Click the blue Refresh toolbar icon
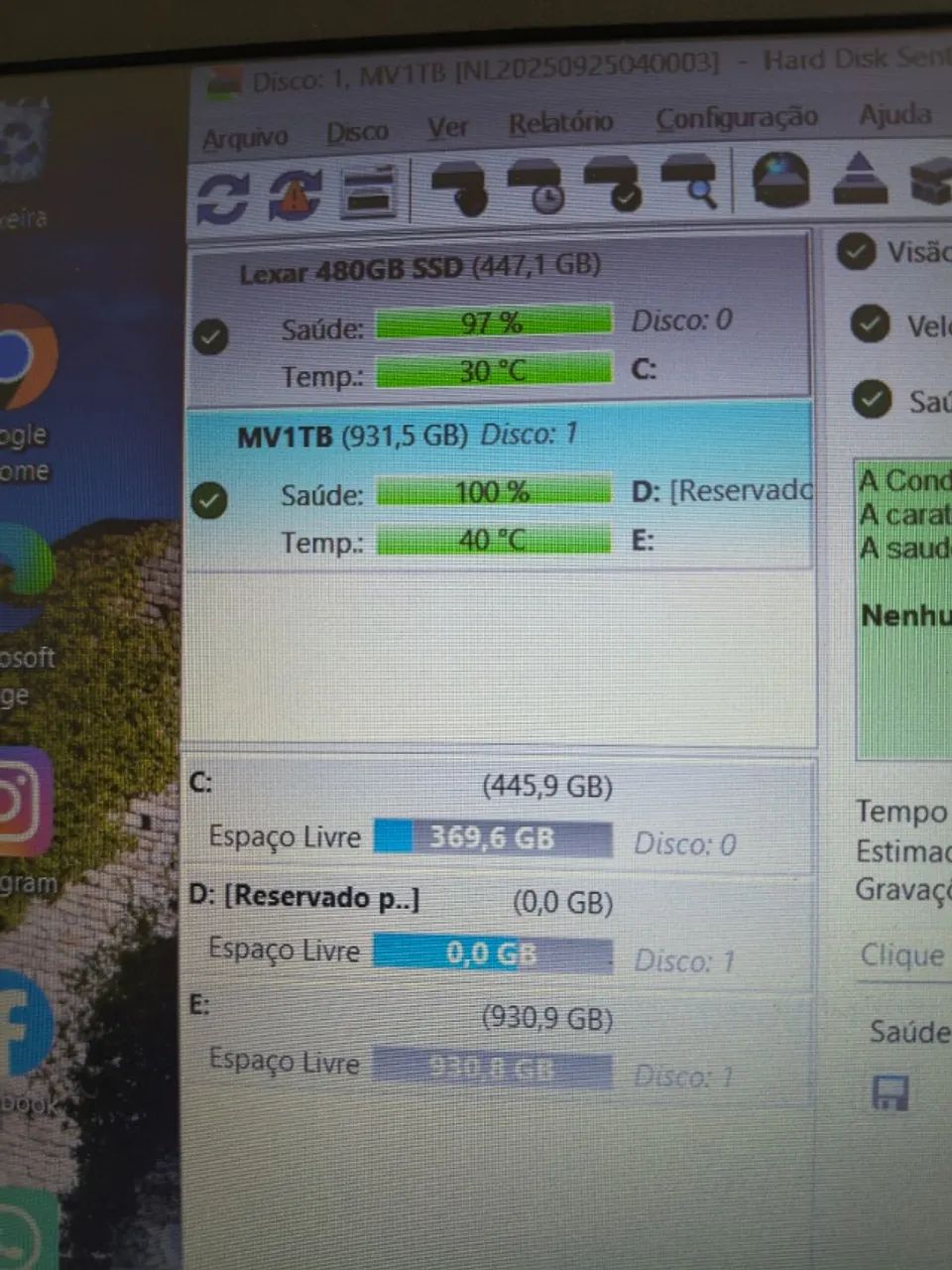Viewport: 952px width, 1270px height. tap(222, 196)
